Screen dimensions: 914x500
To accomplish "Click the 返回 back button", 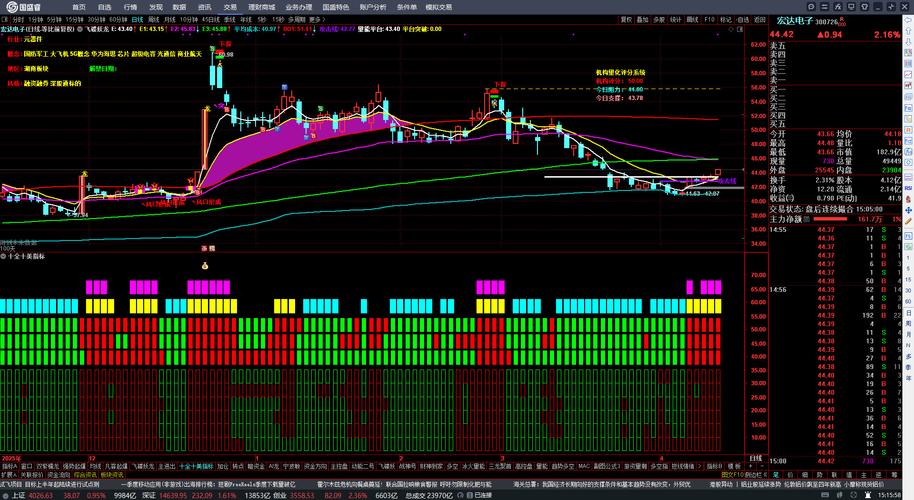I will (x=760, y=19).
